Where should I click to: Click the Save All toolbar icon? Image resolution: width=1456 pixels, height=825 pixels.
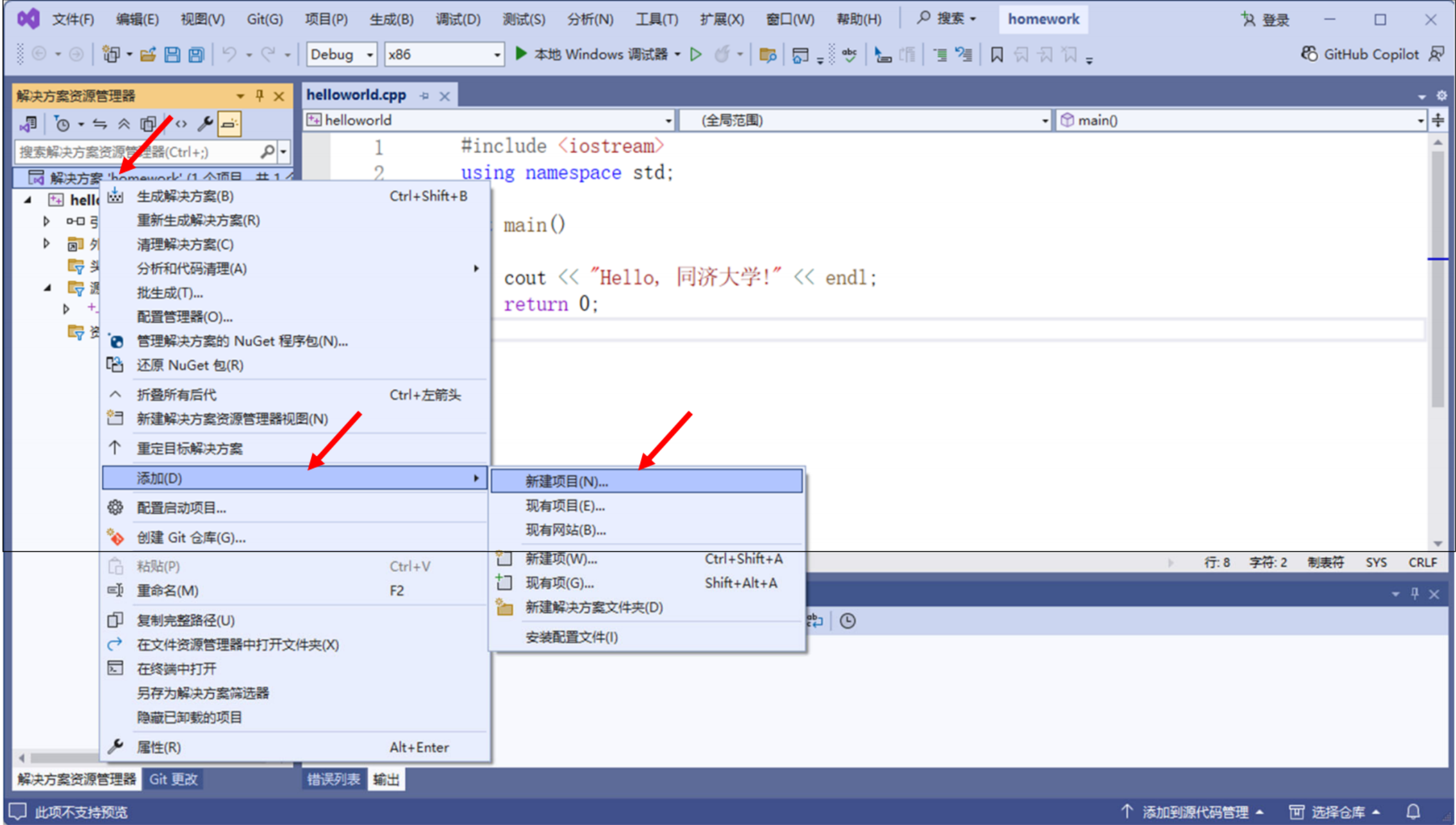click(197, 54)
